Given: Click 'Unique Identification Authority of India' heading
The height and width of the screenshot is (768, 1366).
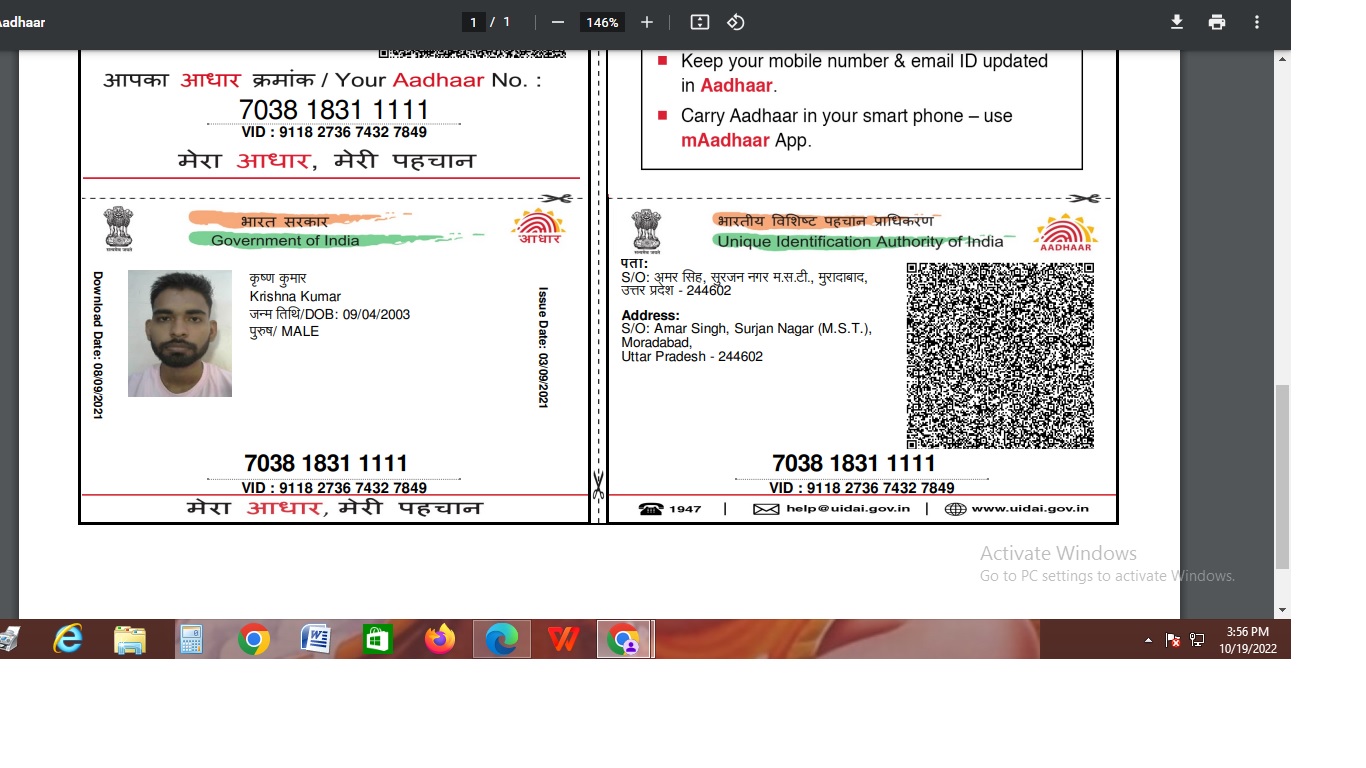Looking at the screenshot, I should (860, 241).
